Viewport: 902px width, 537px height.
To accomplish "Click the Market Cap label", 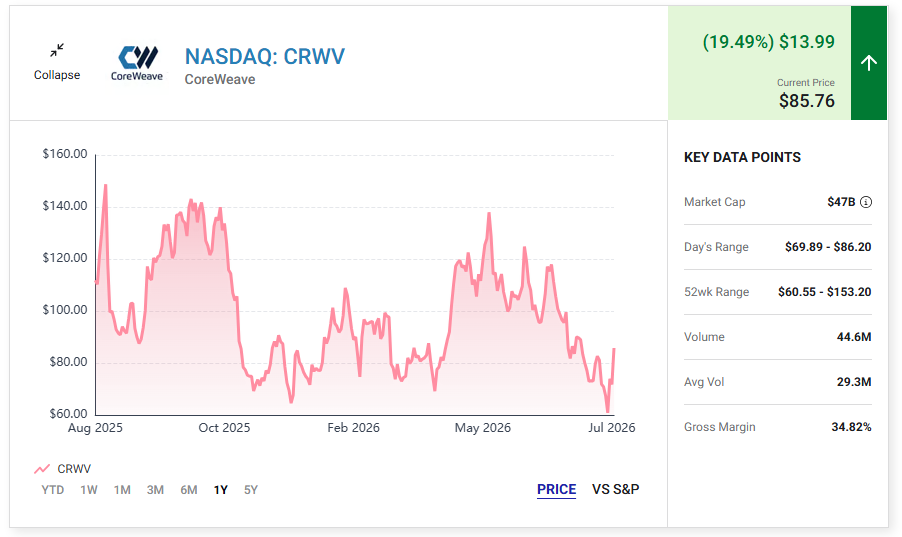I will [x=714, y=202].
